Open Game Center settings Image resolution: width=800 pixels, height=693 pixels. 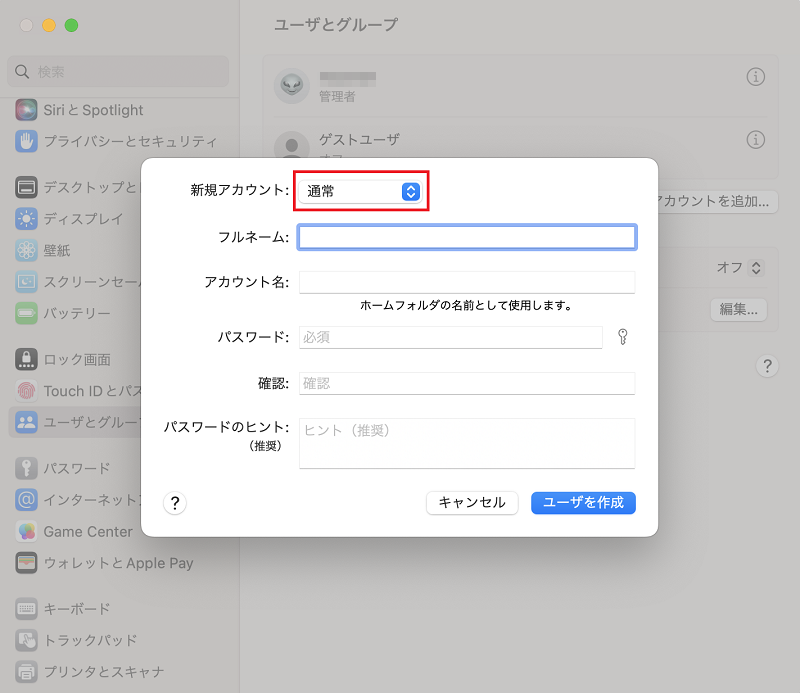75,531
